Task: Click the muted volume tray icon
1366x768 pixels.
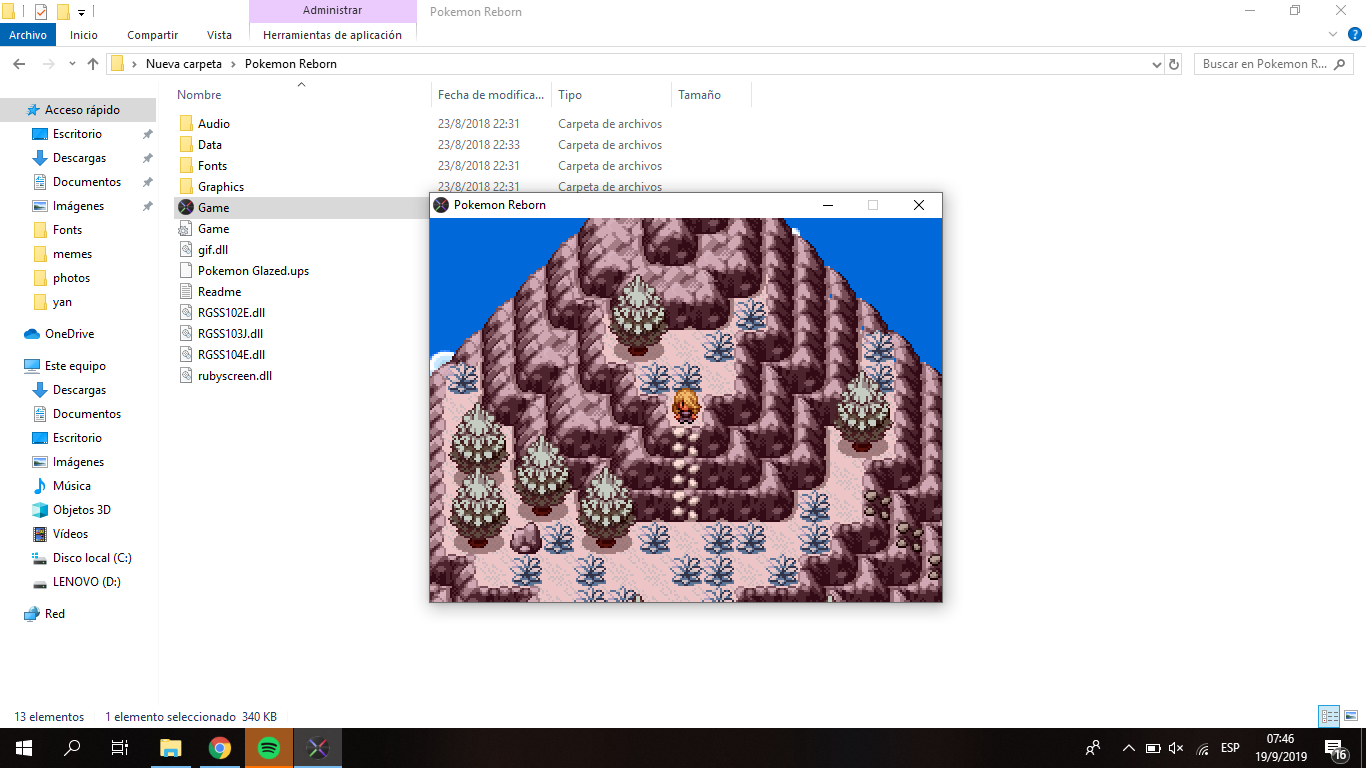Action: [1176, 748]
